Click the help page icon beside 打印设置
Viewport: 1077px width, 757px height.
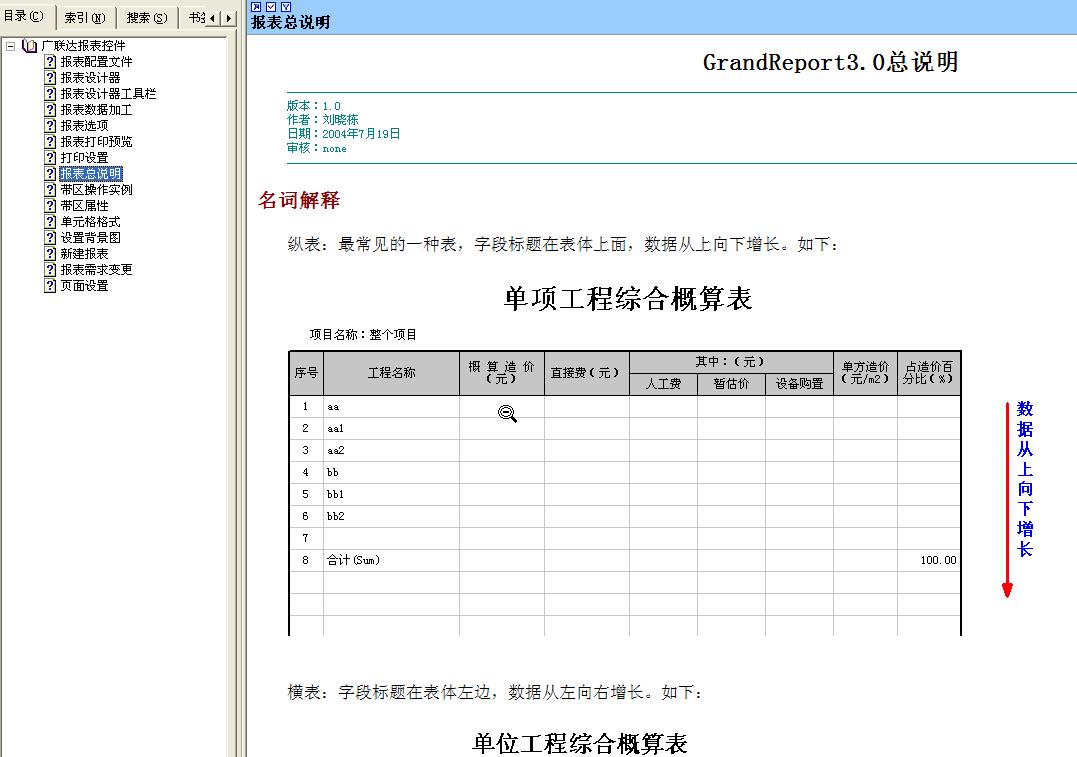[50, 157]
